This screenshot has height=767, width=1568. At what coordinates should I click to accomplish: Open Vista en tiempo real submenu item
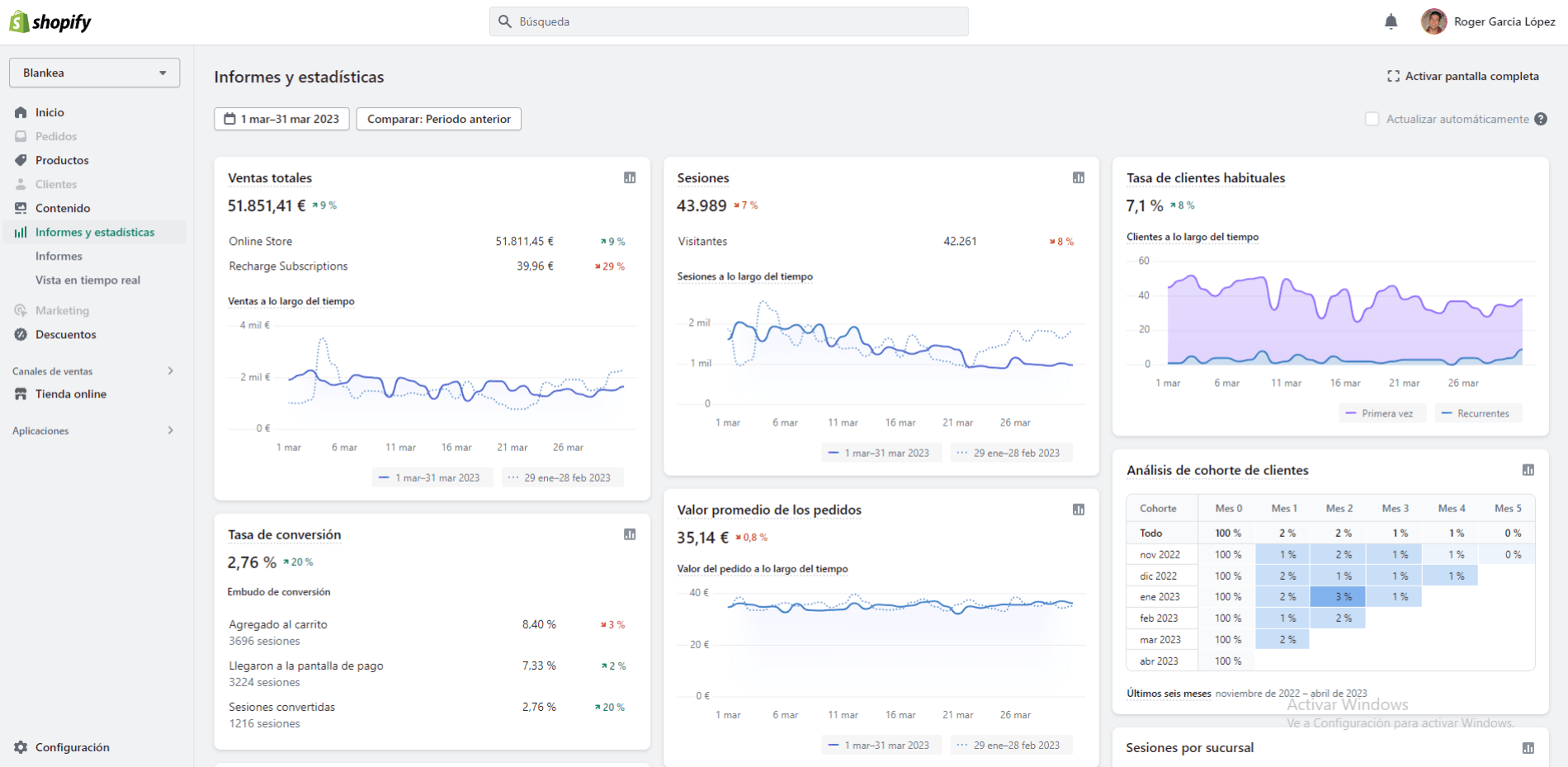87,280
